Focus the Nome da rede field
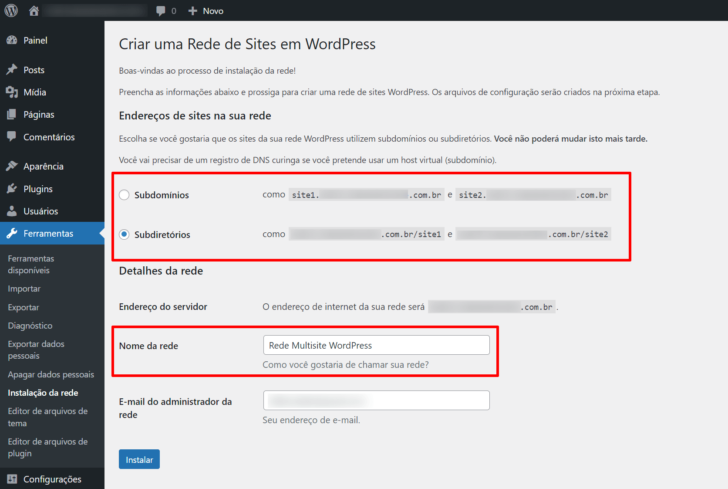Viewport: 728px width, 489px height. (x=376, y=345)
